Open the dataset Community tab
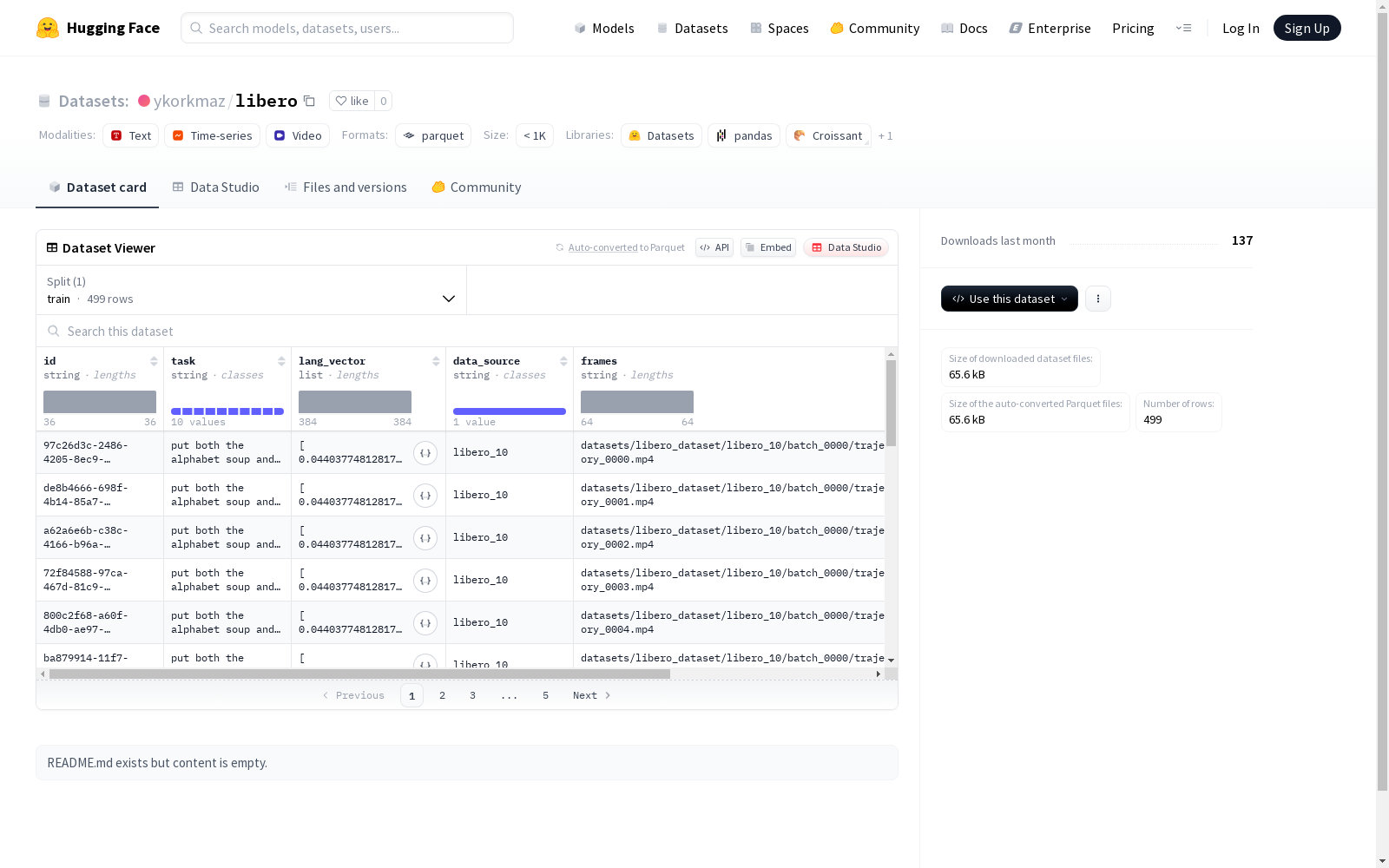This screenshot has height=868, width=1389. pyautogui.click(x=477, y=187)
